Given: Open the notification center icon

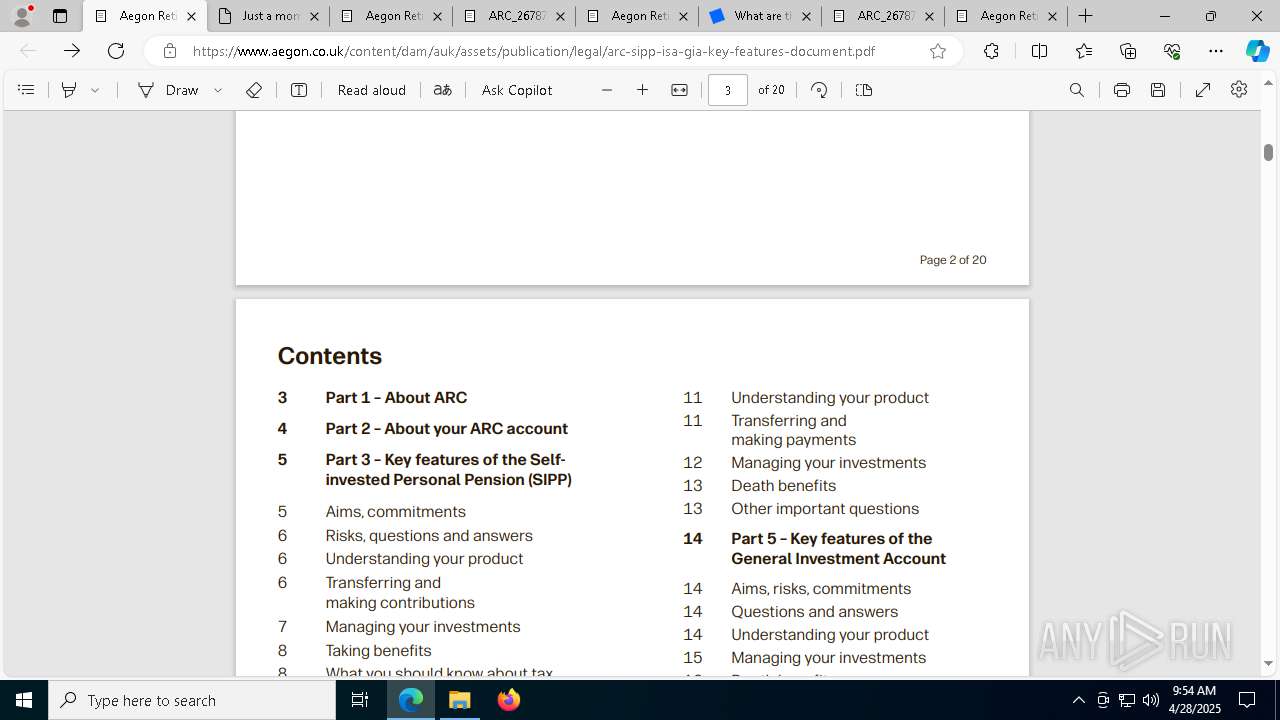Looking at the screenshot, I should pos(1247,700).
